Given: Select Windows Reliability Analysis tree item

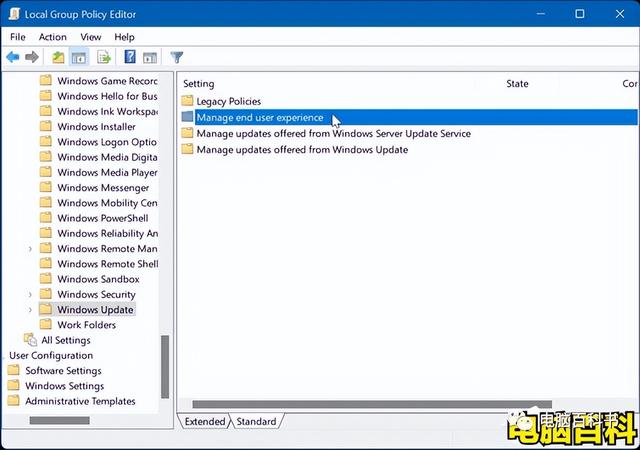Looking at the screenshot, I should click(x=107, y=233).
